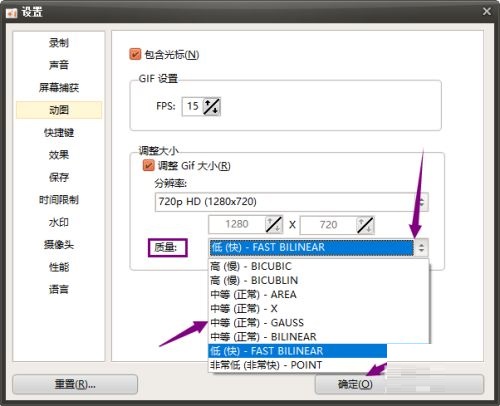The image size is (500, 406).
Task: Open the 分辨率 dropdown showing 720p HD
Action: tap(292, 202)
